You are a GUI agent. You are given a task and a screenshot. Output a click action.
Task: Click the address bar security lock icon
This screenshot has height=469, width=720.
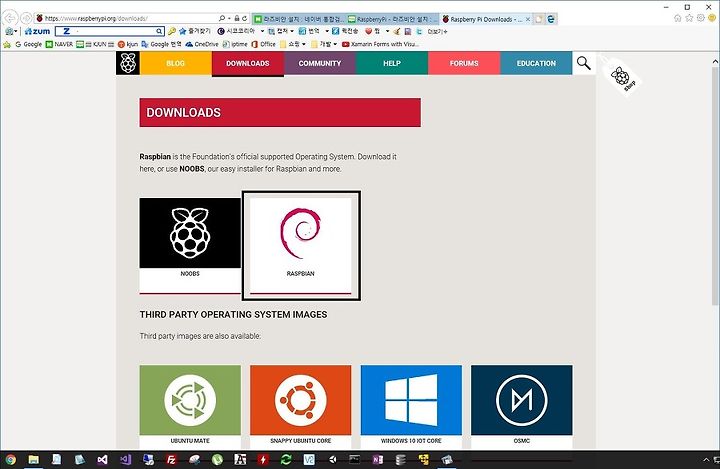(237, 18)
